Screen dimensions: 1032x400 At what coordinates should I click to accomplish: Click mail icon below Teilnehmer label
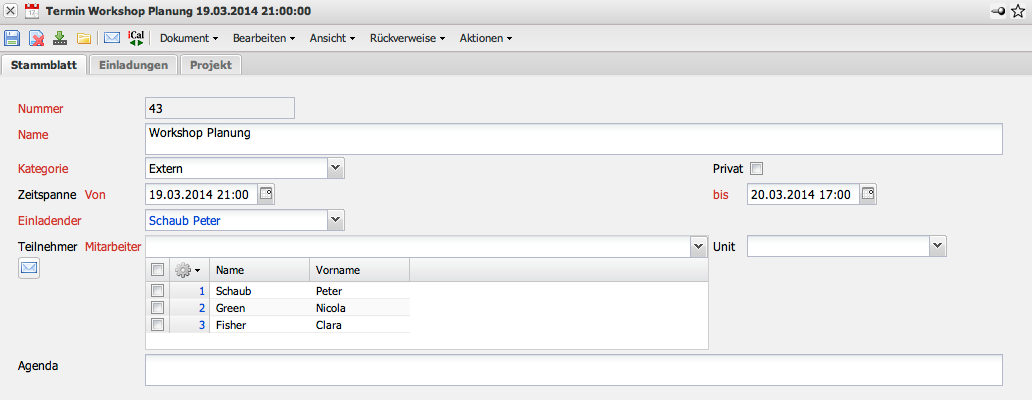(x=29, y=267)
